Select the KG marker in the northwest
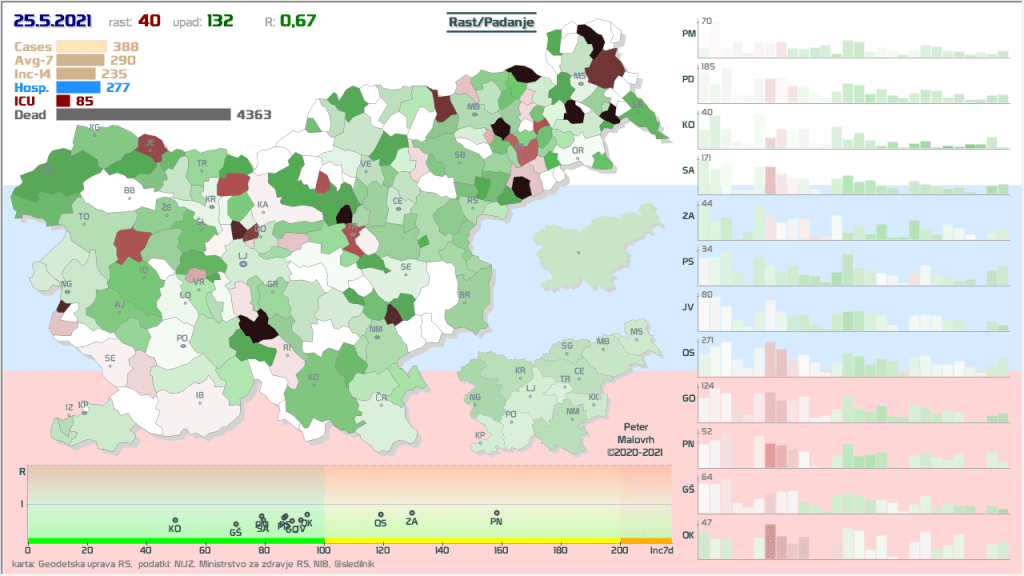Image resolution: width=1024 pixels, height=576 pixels. pyautogui.click(x=95, y=133)
